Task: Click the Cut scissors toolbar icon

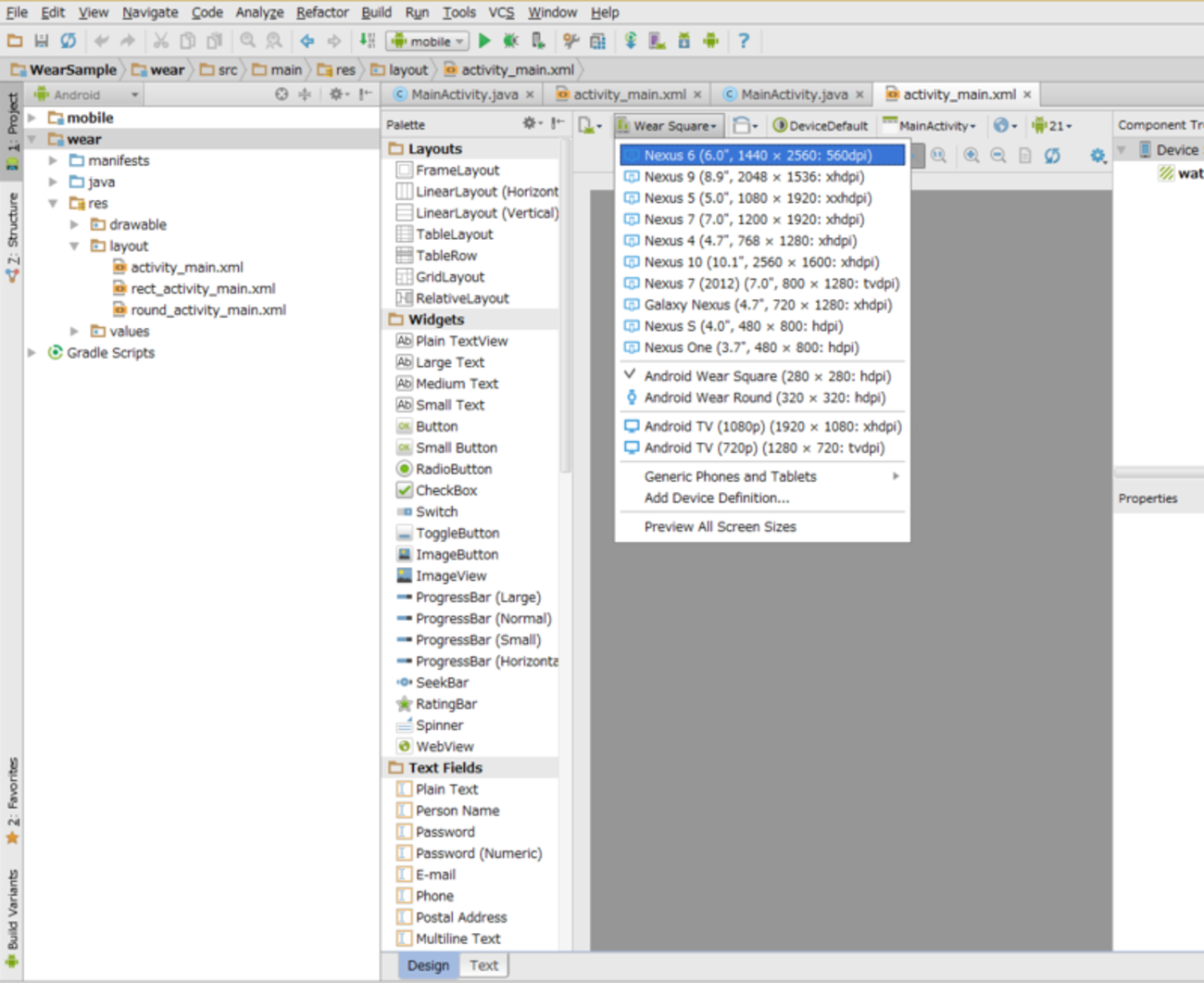Action: tap(161, 41)
